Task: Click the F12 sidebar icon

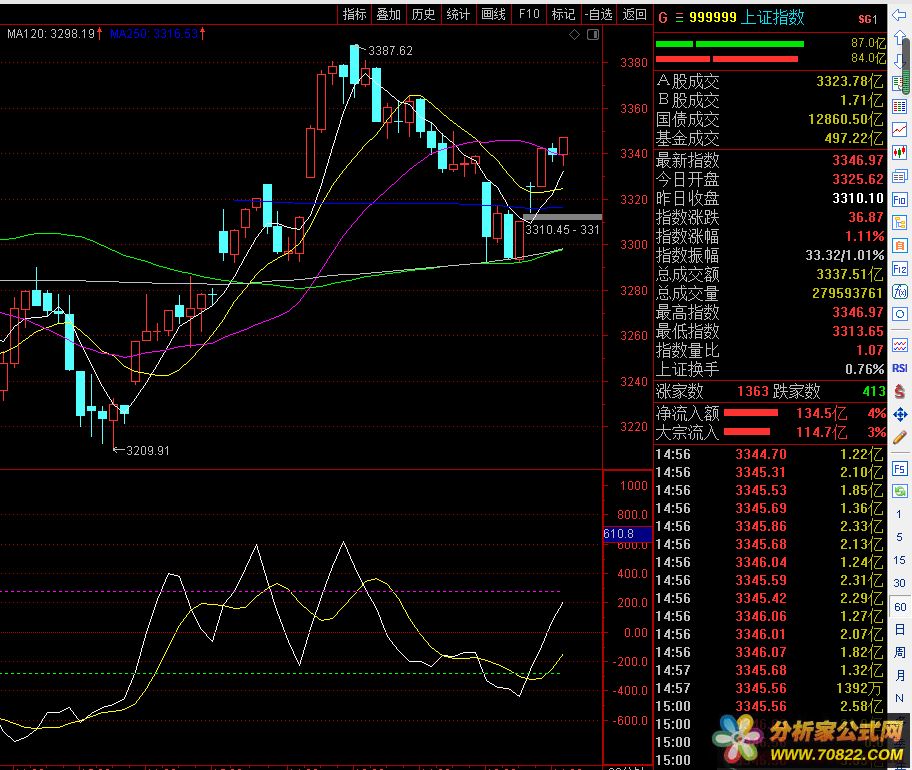Action: [899, 269]
